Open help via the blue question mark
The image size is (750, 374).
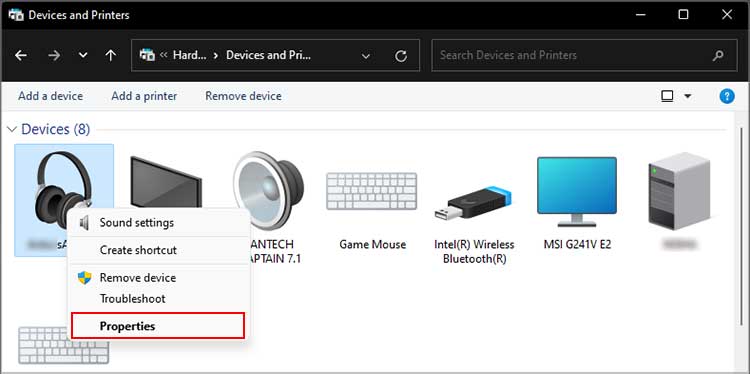point(727,96)
